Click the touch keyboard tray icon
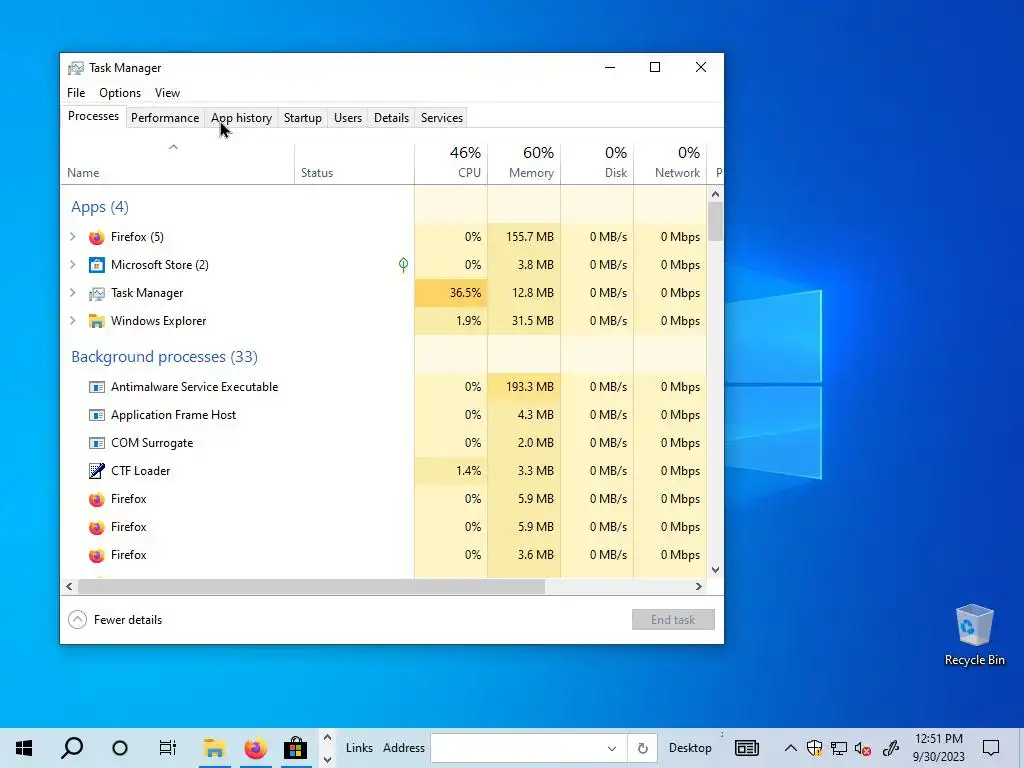The image size is (1024, 768). [746, 748]
